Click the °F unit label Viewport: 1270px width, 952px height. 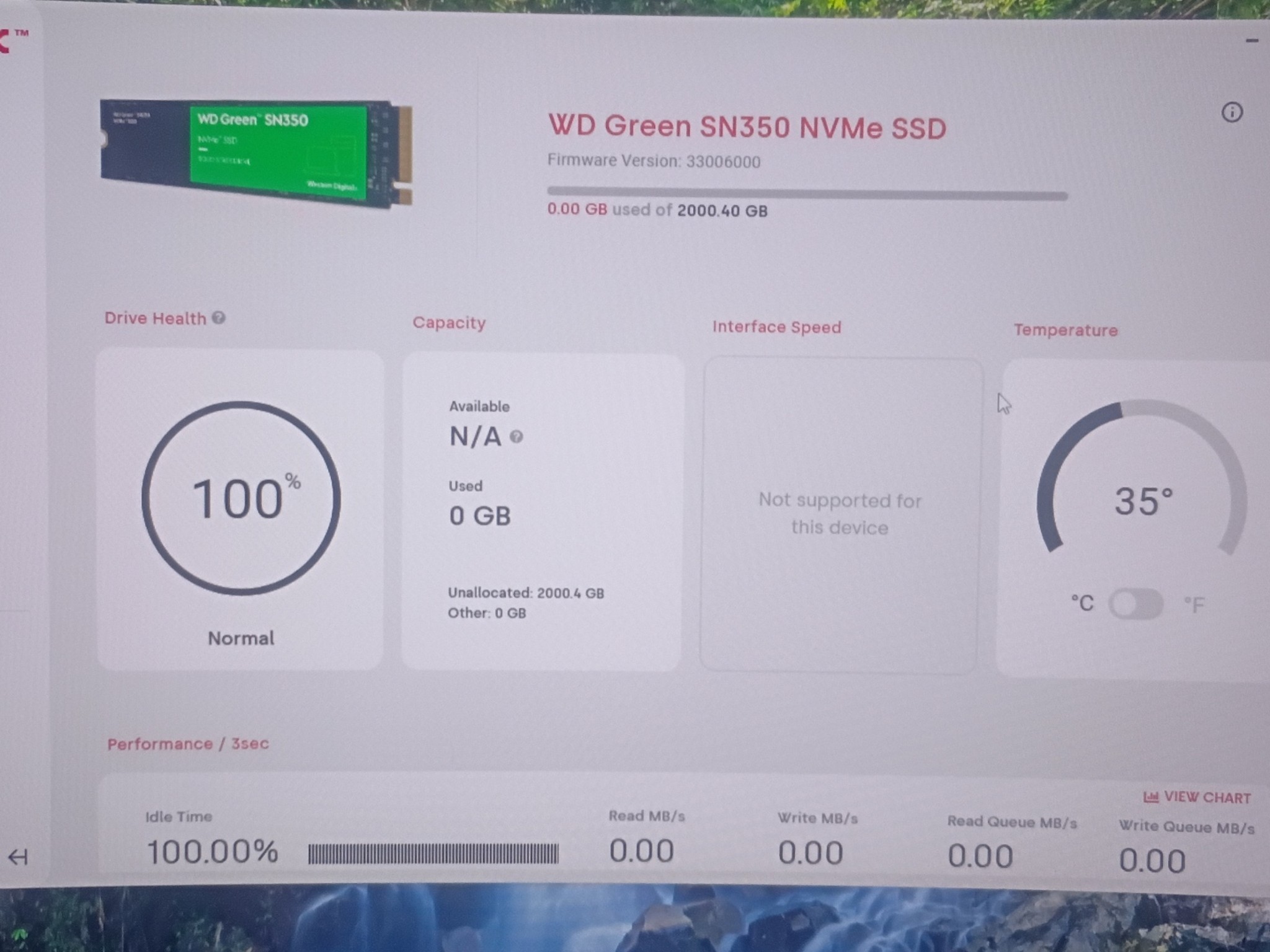1194,605
